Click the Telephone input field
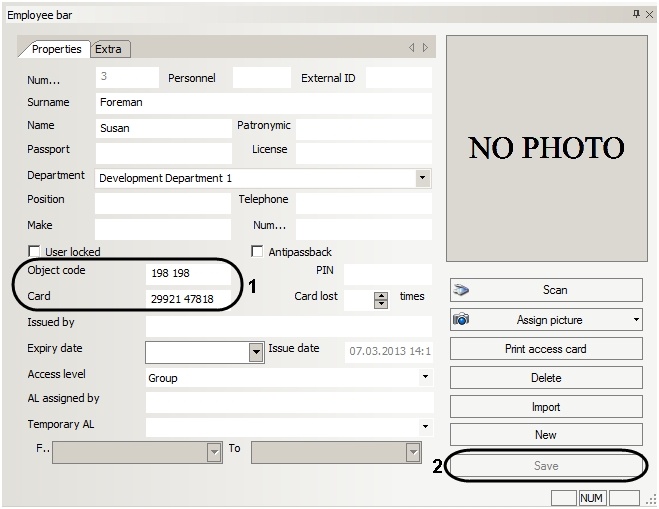Image resolution: width=659 pixels, height=509 pixels. tap(364, 203)
